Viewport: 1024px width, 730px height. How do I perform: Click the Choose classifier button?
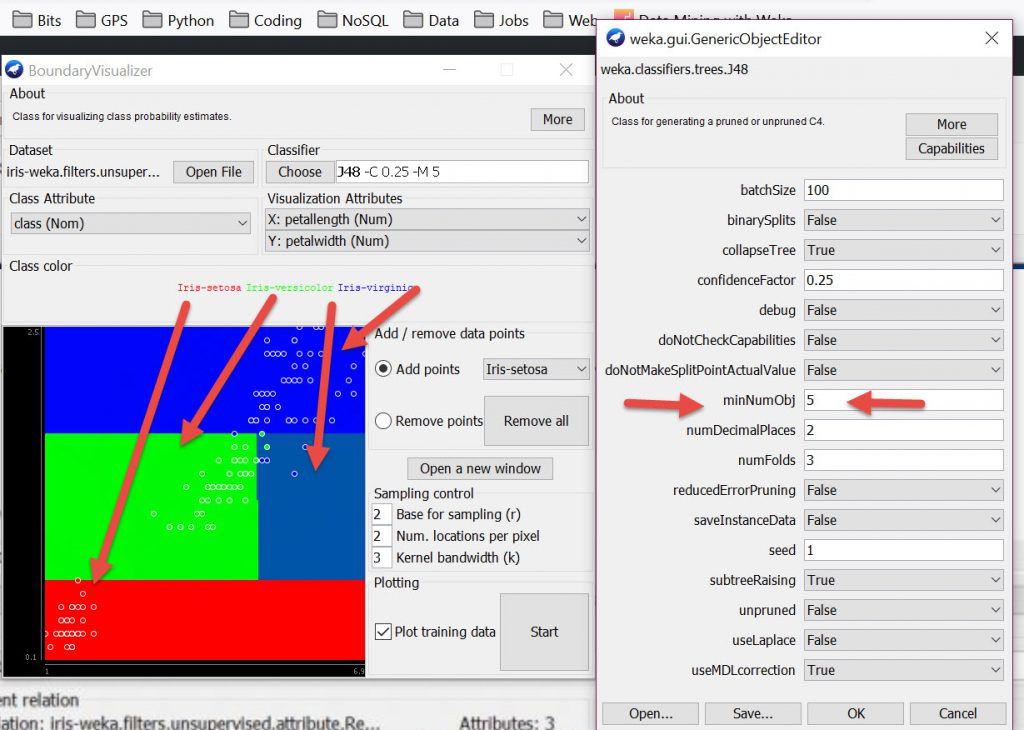[300, 172]
